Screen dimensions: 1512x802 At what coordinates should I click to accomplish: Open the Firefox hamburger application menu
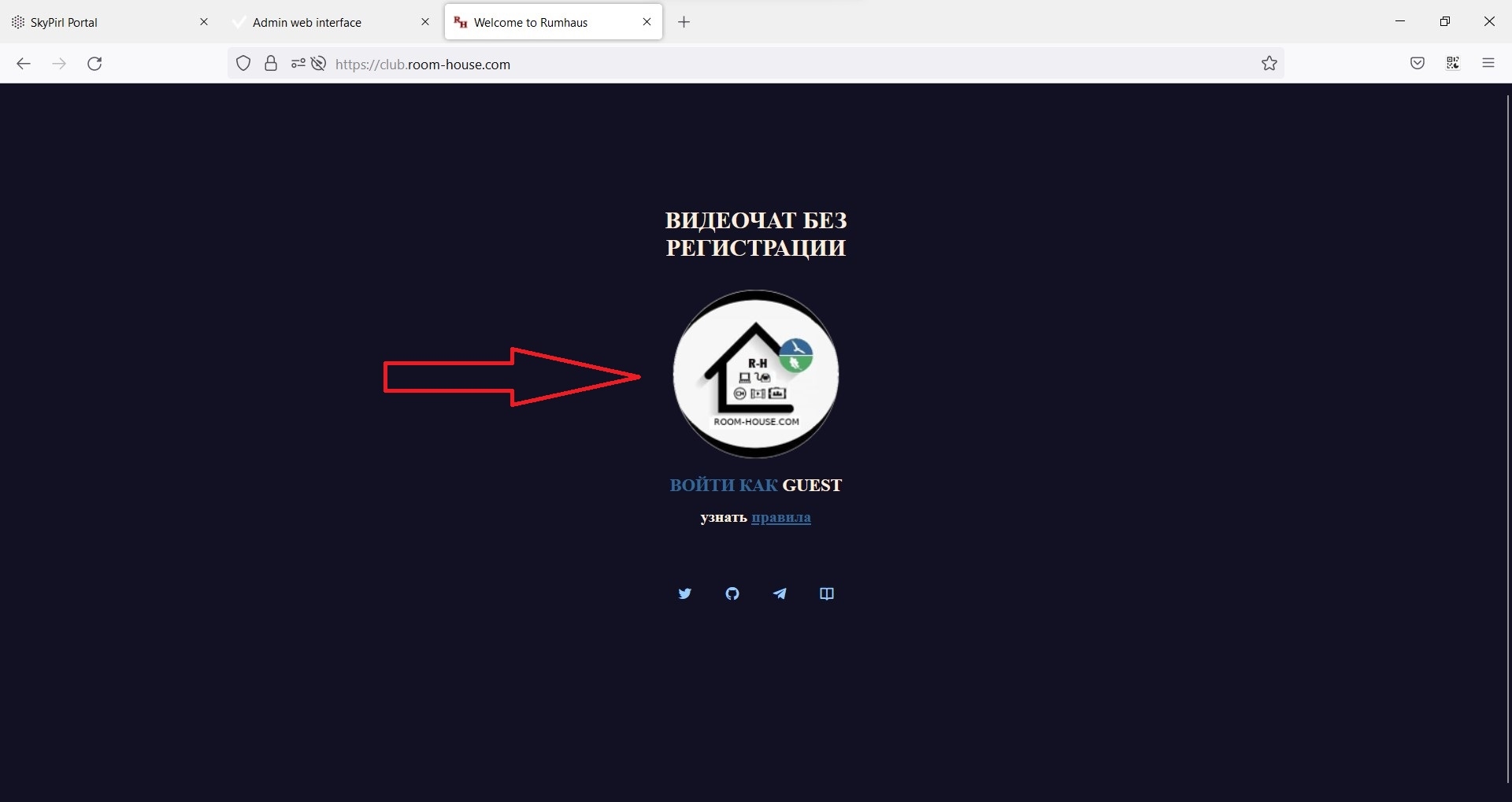pos(1488,64)
